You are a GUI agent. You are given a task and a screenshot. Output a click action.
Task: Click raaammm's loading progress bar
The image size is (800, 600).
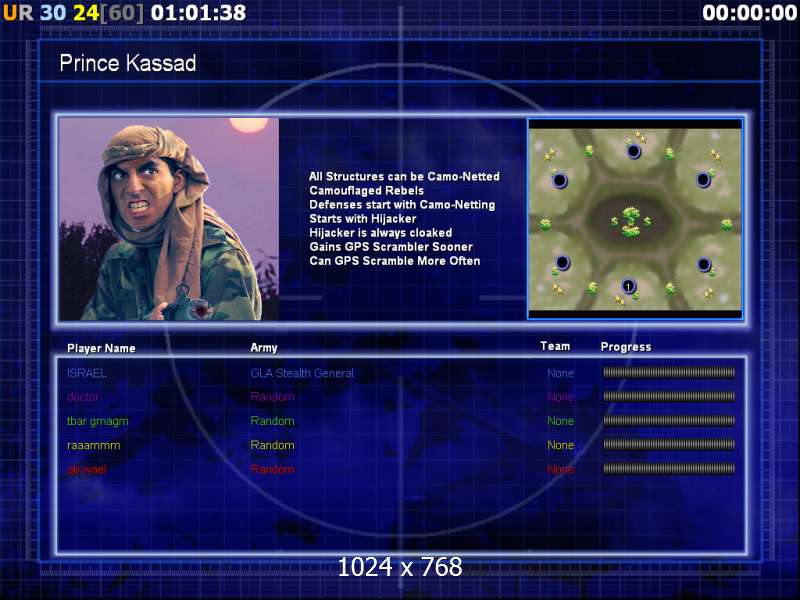click(x=669, y=445)
